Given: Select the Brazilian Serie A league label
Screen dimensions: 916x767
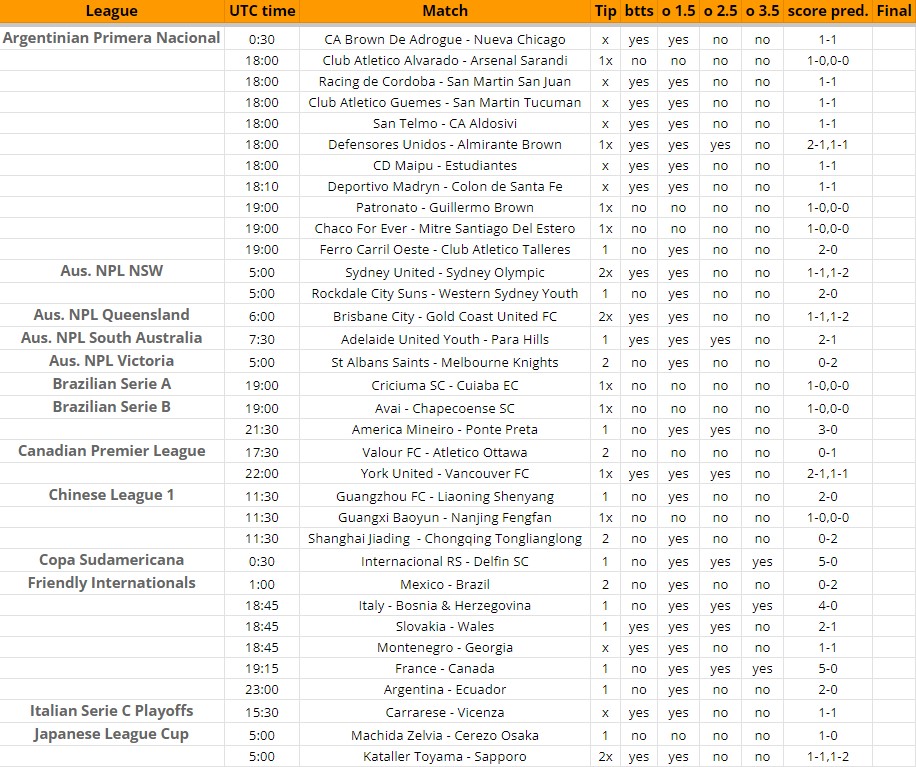Looking at the screenshot, I should point(112,384).
